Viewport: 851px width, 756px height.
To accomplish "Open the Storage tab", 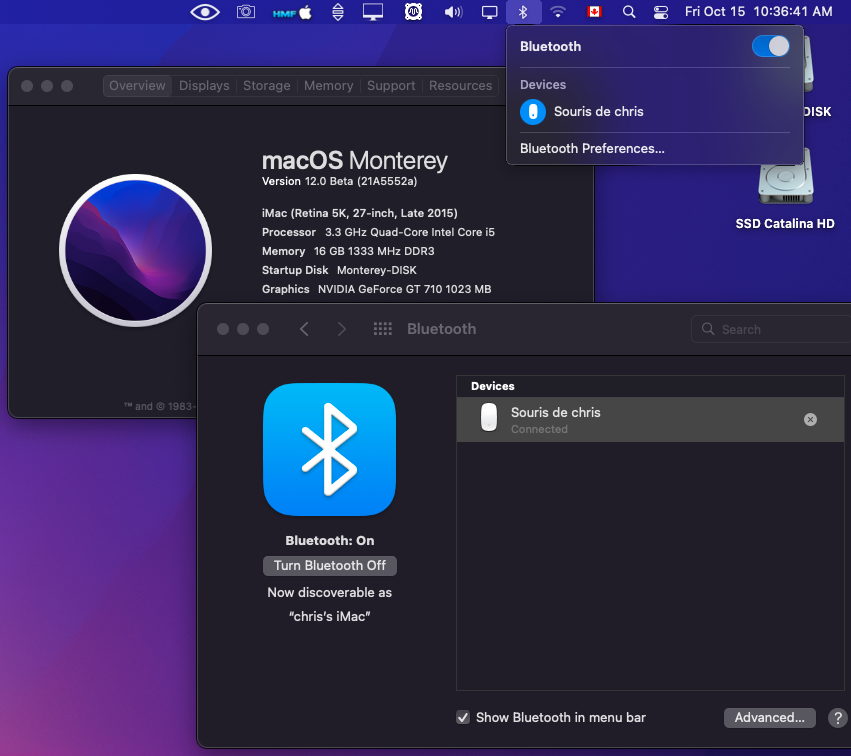I will pos(266,86).
